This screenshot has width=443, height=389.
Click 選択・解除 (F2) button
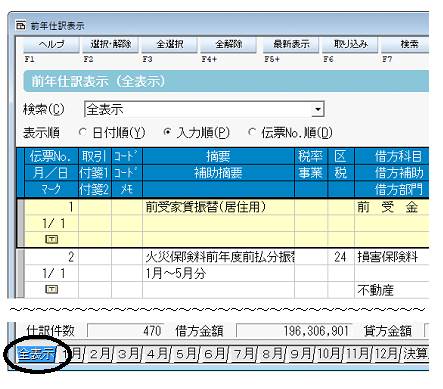click(x=110, y=45)
